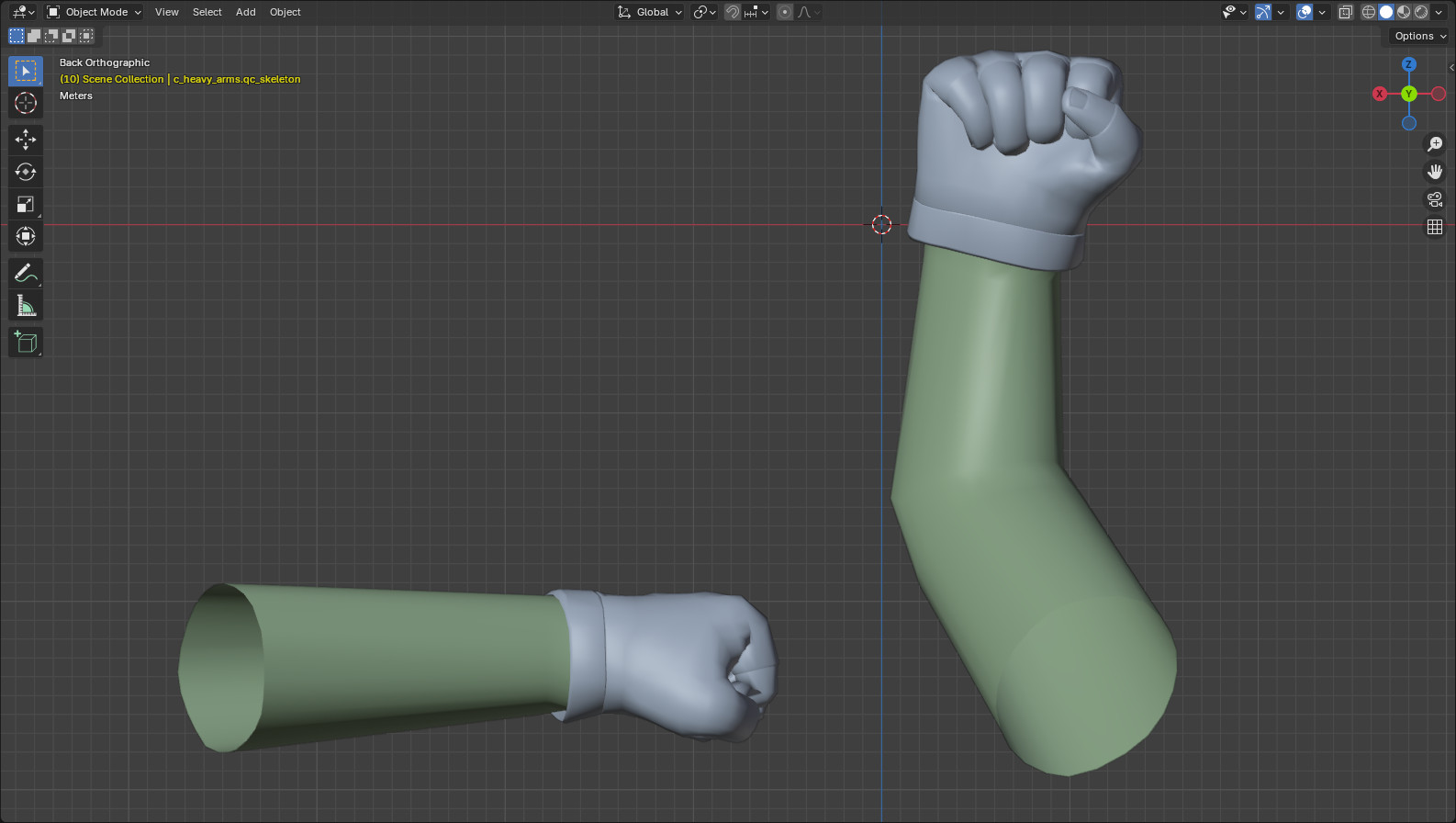The width and height of the screenshot is (1456, 823).
Task: Toggle X-ray mode
Action: [x=1346, y=12]
